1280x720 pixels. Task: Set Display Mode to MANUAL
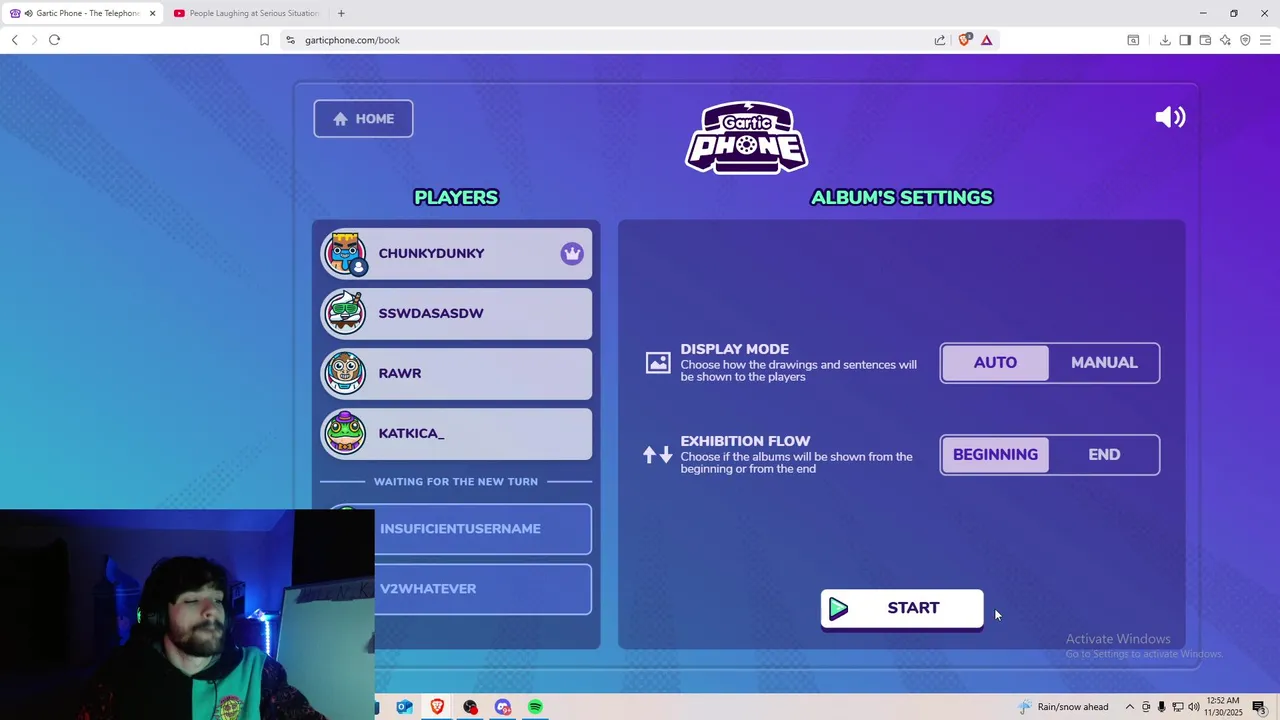(x=1104, y=363)
